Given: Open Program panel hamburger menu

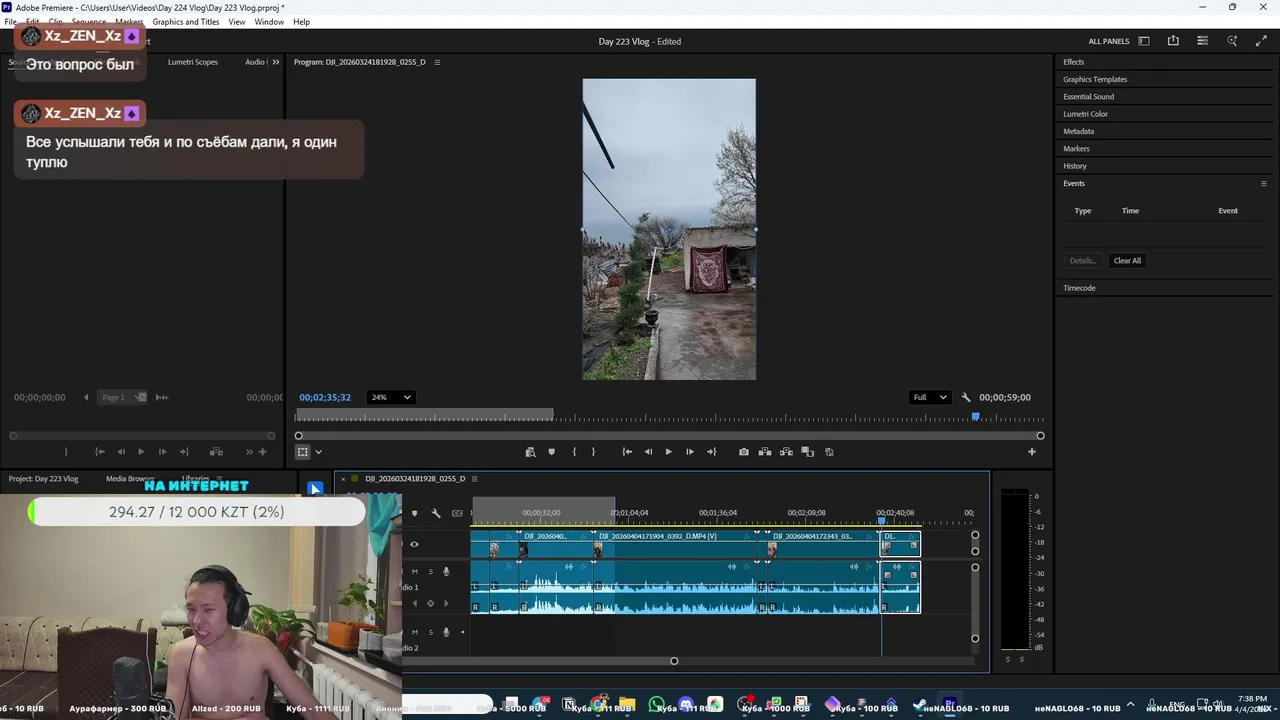Looking at the screenshot, I should point(437,62).
